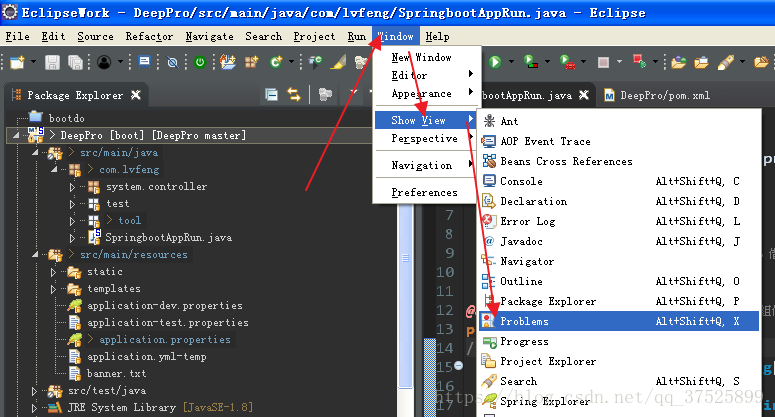775x417 pixels.
Task: Select Preferences in the Window menu
Action: [x=427, y=192]
